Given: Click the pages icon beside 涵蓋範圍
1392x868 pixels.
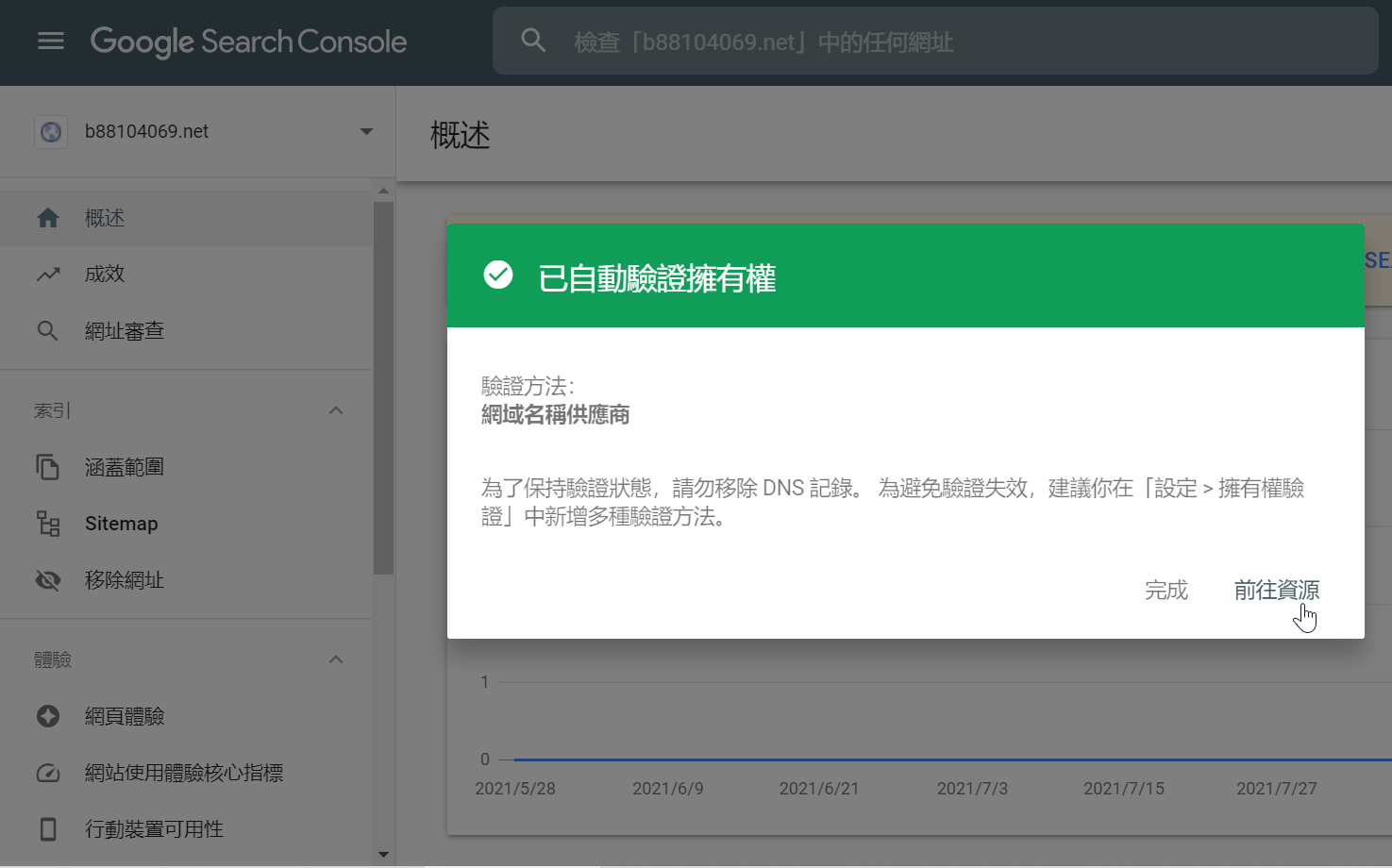Looking at the screenshot, I should click(48, 467).
